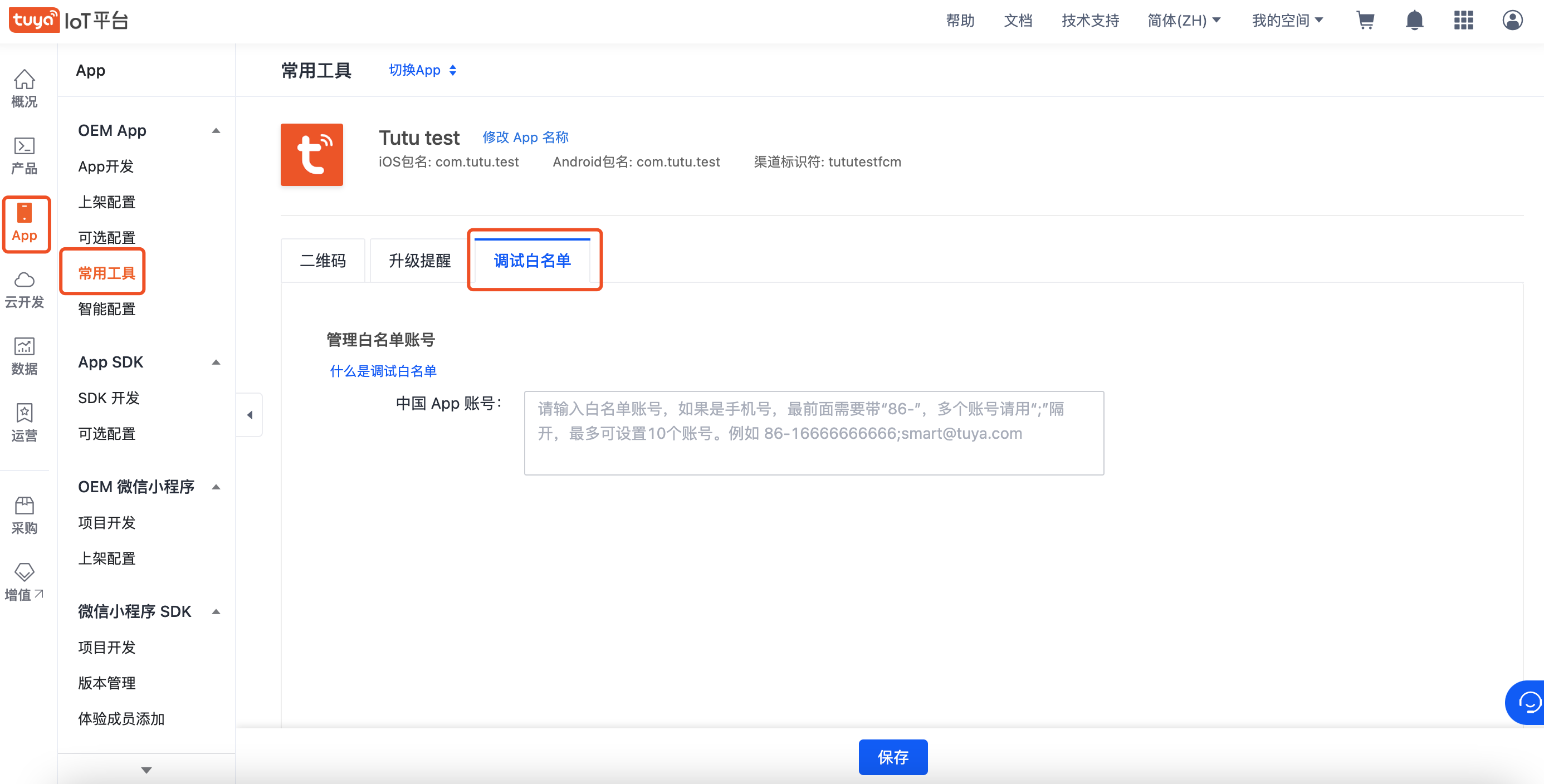The image size is (1544, 784).
Task: Open the 数据 data chart icon
Action: (x=24, y=356)
